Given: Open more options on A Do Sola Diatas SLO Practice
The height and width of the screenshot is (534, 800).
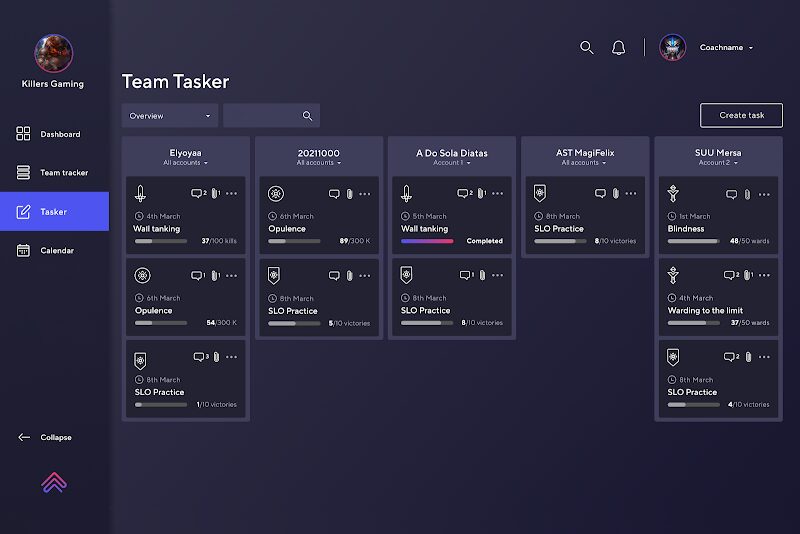Looking at the screenshot, I should [x=497, y=275].
